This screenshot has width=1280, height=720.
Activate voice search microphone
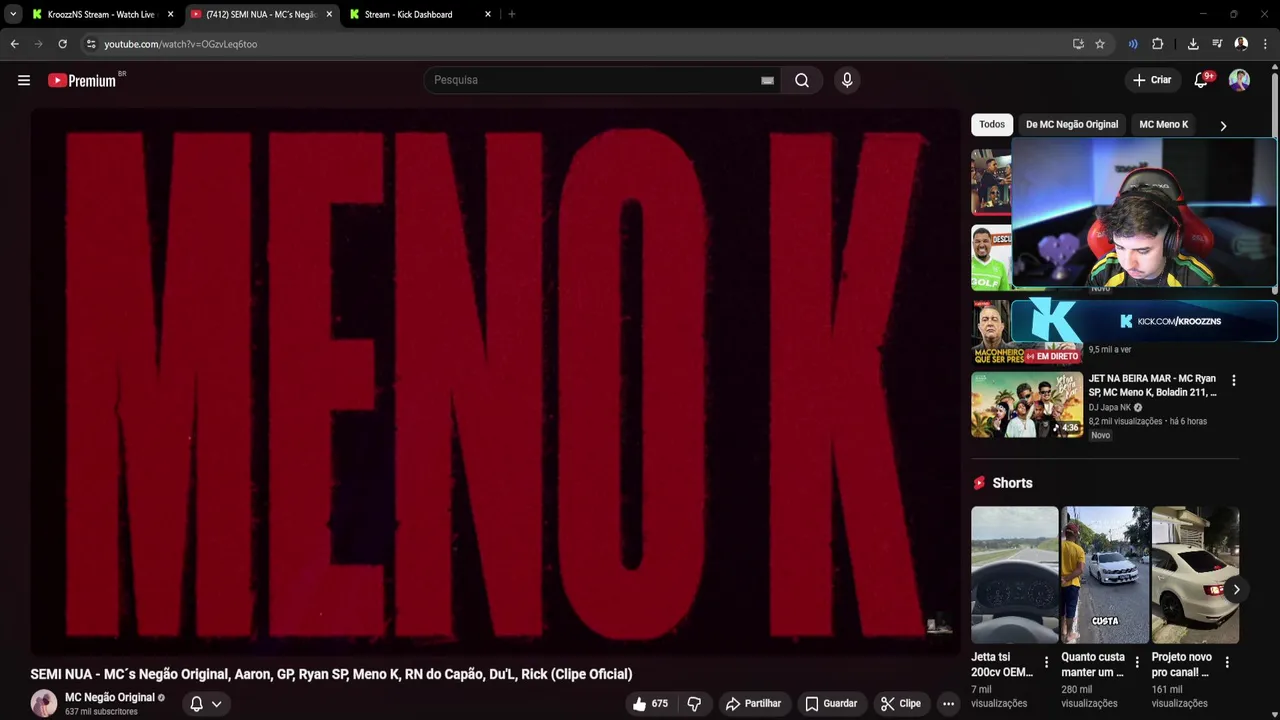pos(847,80)
